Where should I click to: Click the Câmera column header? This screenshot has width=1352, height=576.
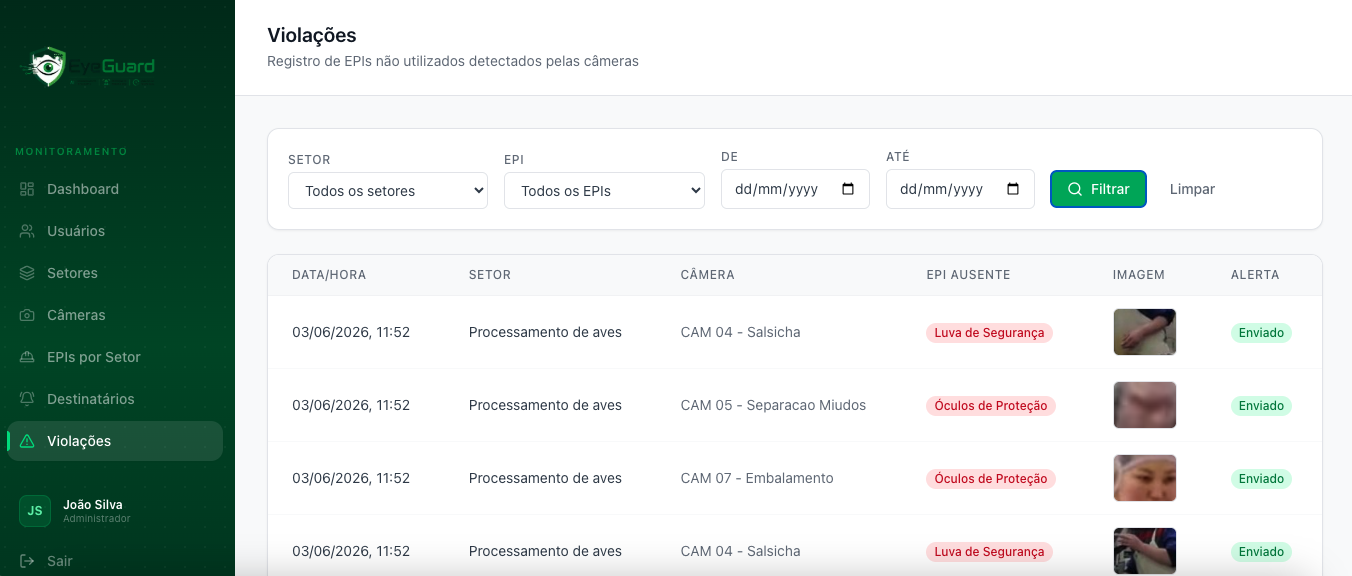[708, 275]
